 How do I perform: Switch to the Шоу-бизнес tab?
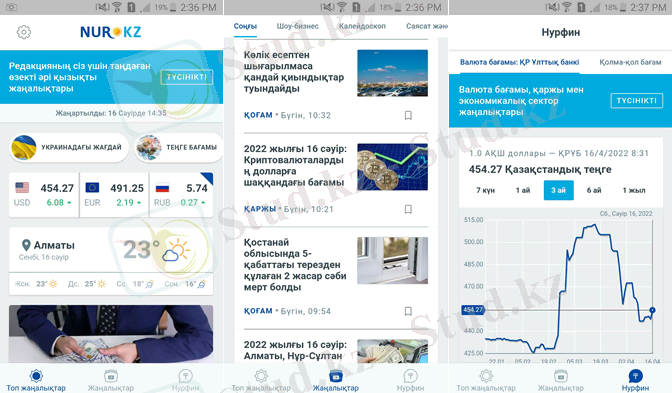297,26
